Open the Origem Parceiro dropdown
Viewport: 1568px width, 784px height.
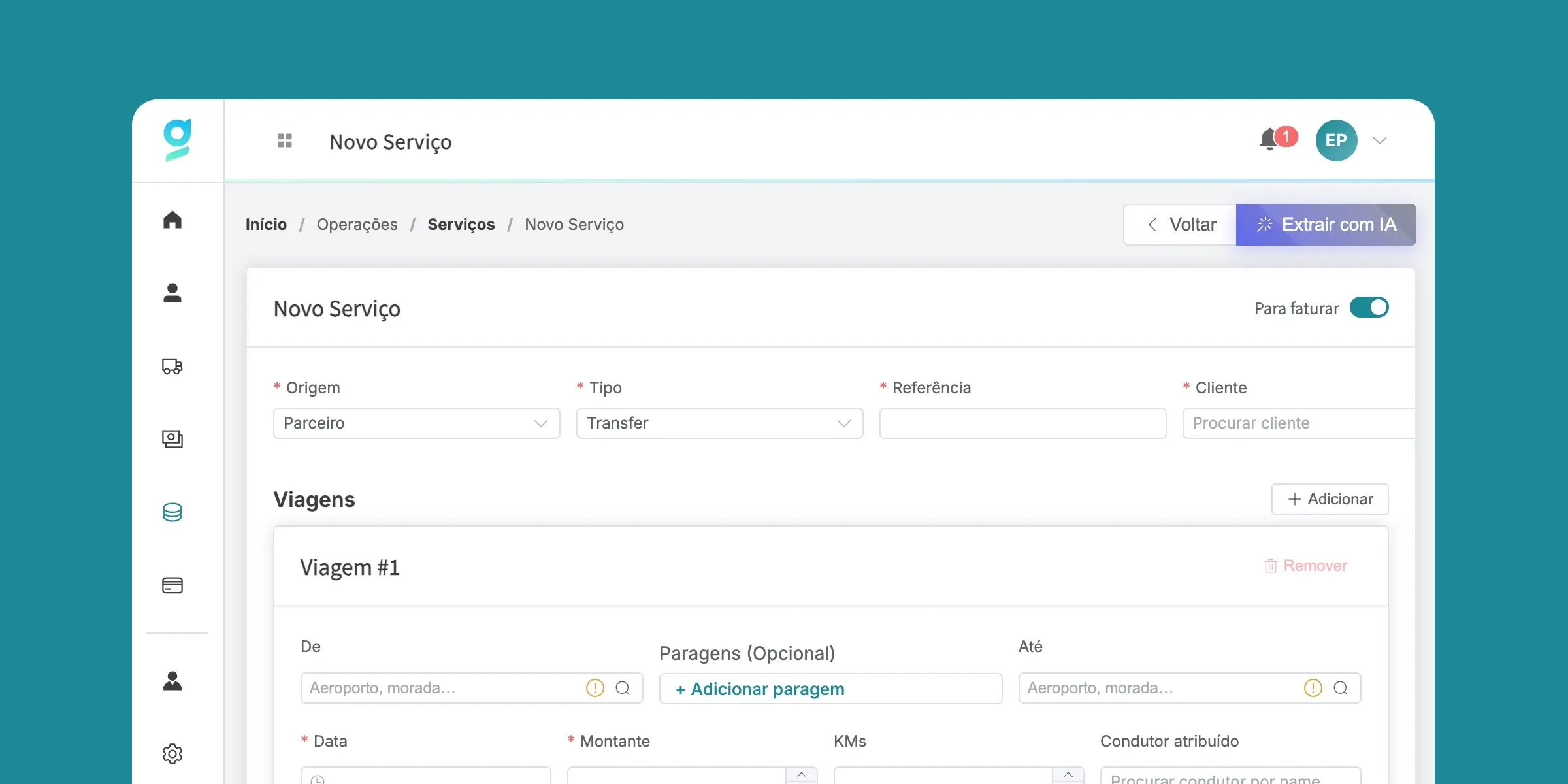click(416, 423)
